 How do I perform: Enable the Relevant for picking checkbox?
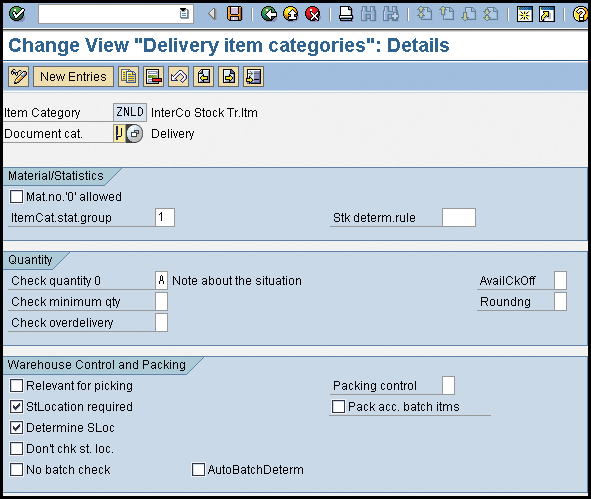[16, 386]
